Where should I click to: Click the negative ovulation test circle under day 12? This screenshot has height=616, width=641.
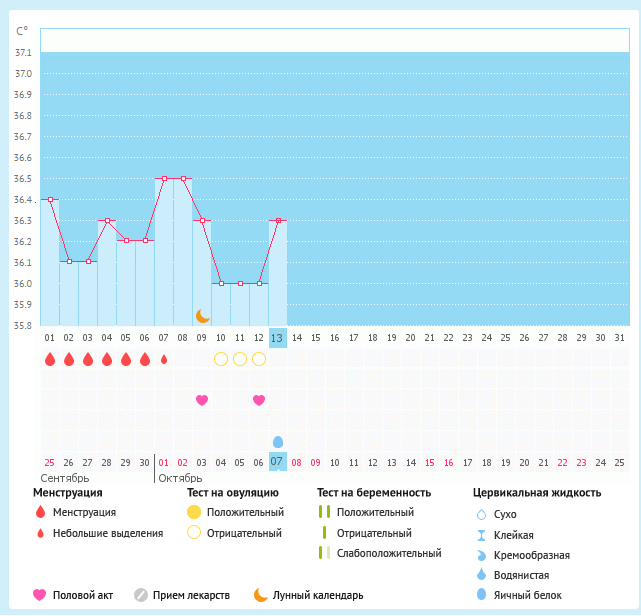pos(259,359)
